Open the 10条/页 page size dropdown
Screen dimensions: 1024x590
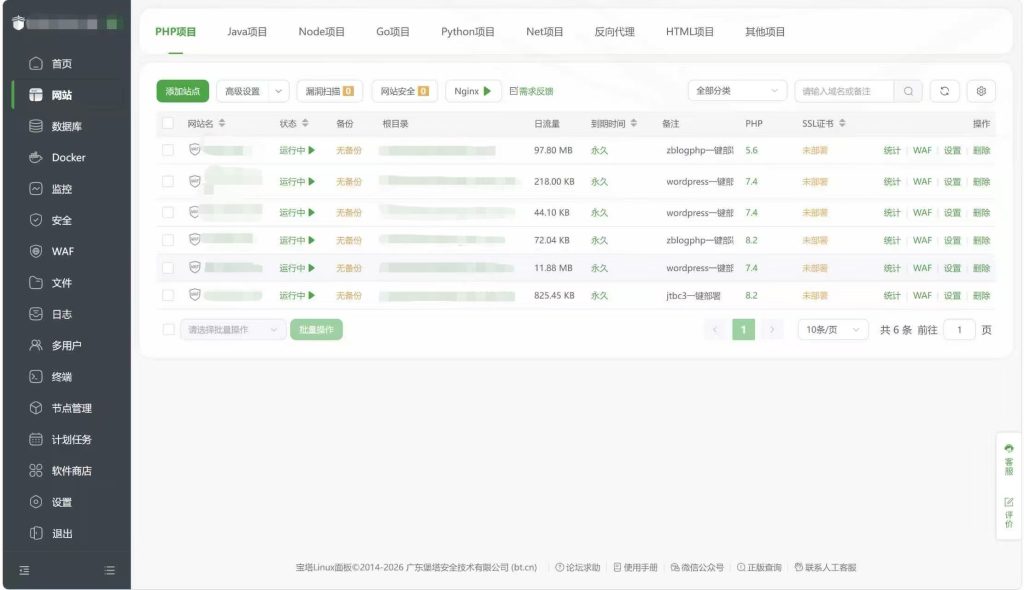833,330
